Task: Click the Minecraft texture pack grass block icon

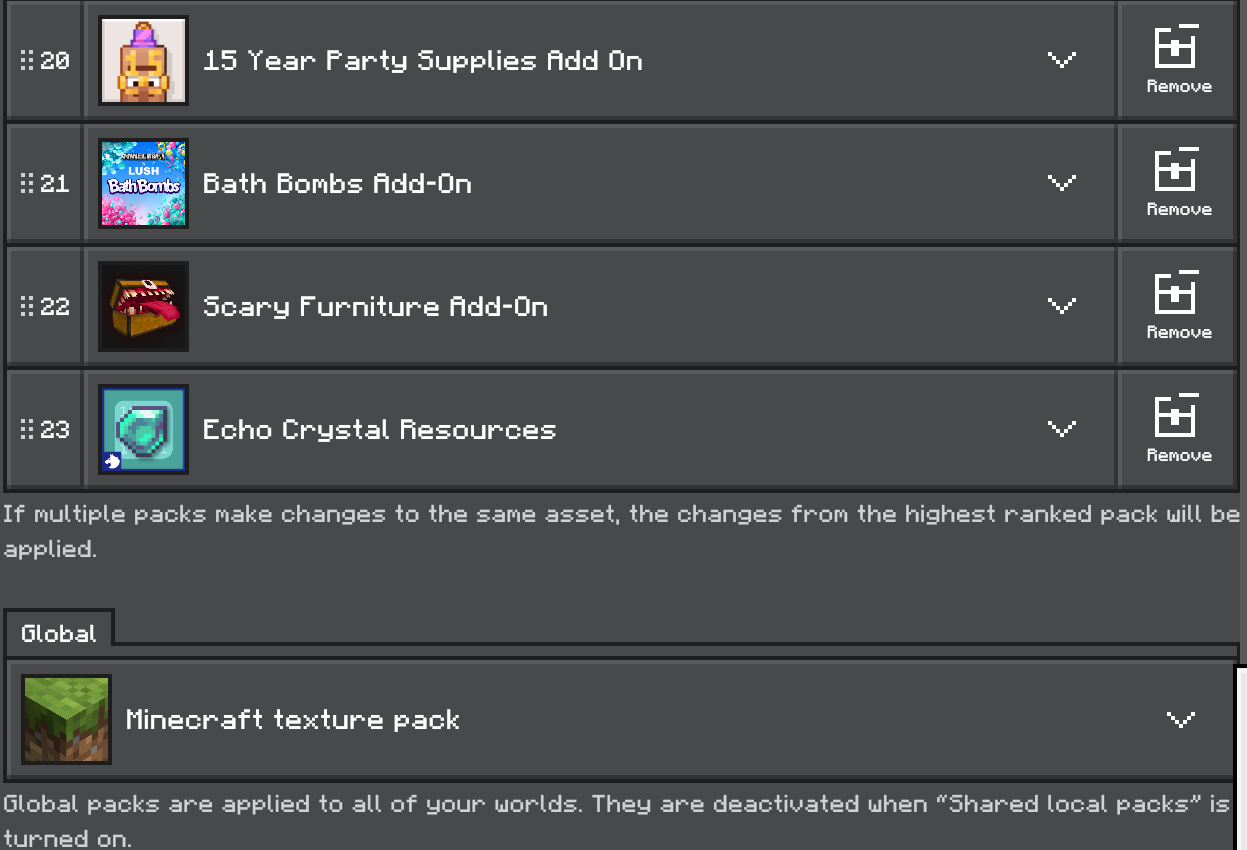Action: click(x=66, y=719)
